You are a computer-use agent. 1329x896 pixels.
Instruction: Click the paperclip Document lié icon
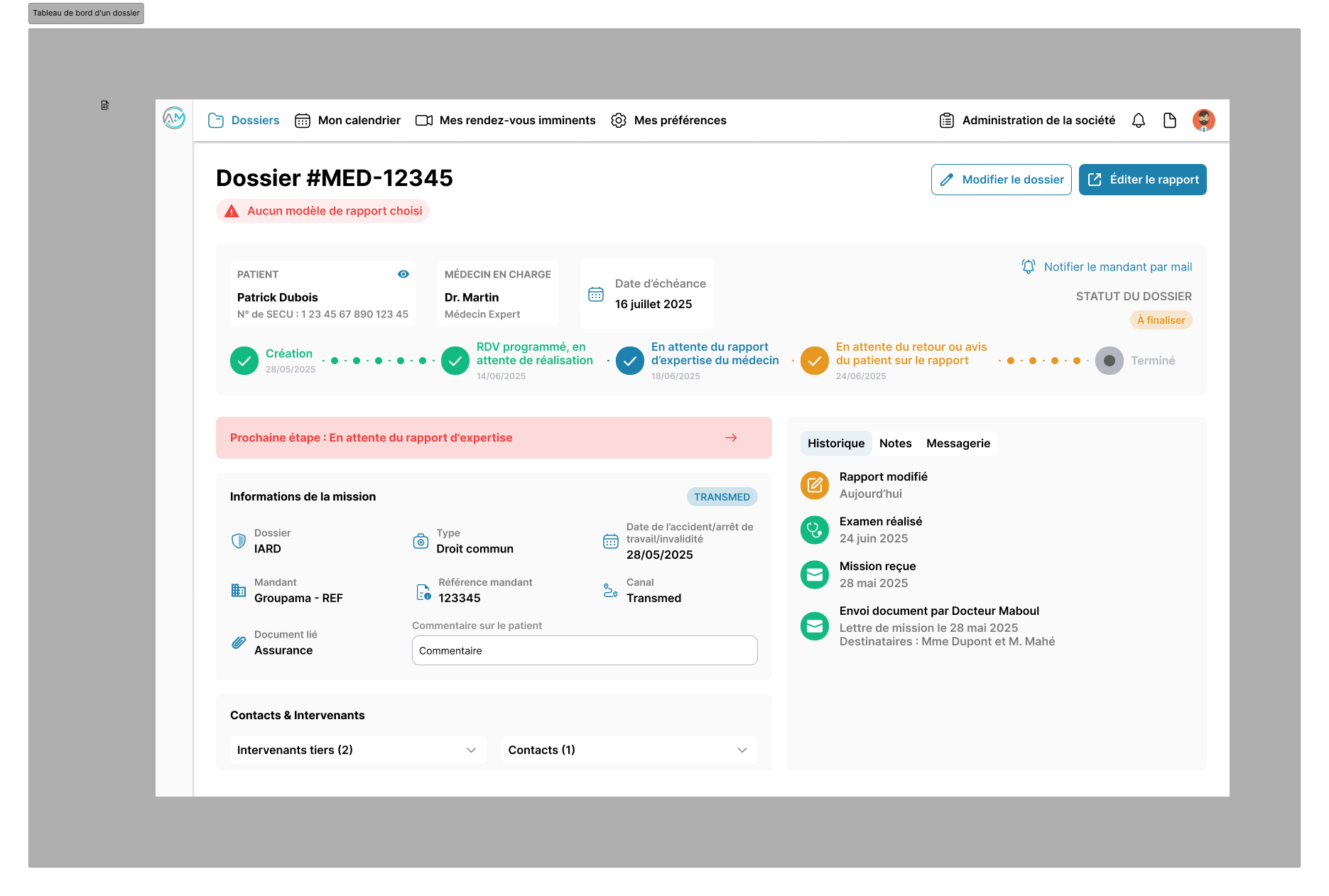239,643
